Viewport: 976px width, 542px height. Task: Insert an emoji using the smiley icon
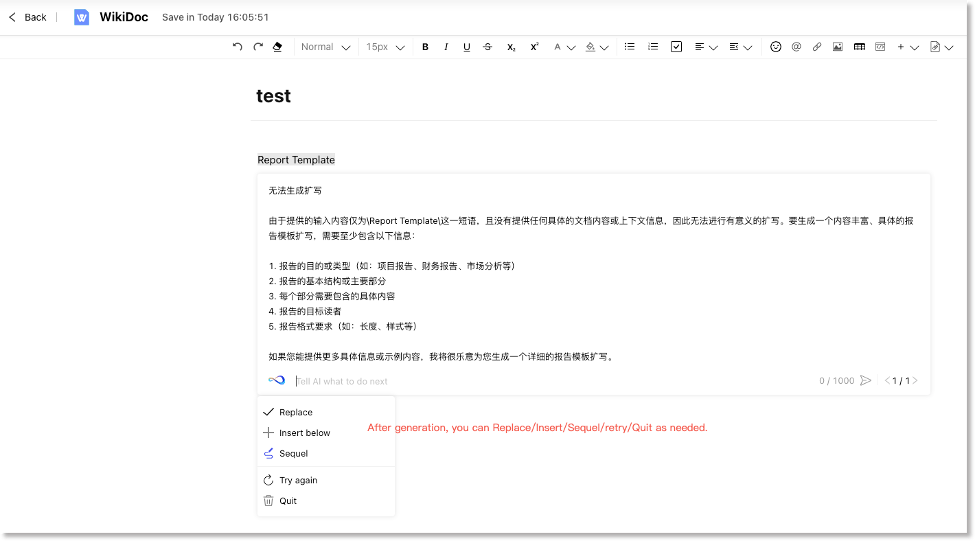tap(775, 47)
